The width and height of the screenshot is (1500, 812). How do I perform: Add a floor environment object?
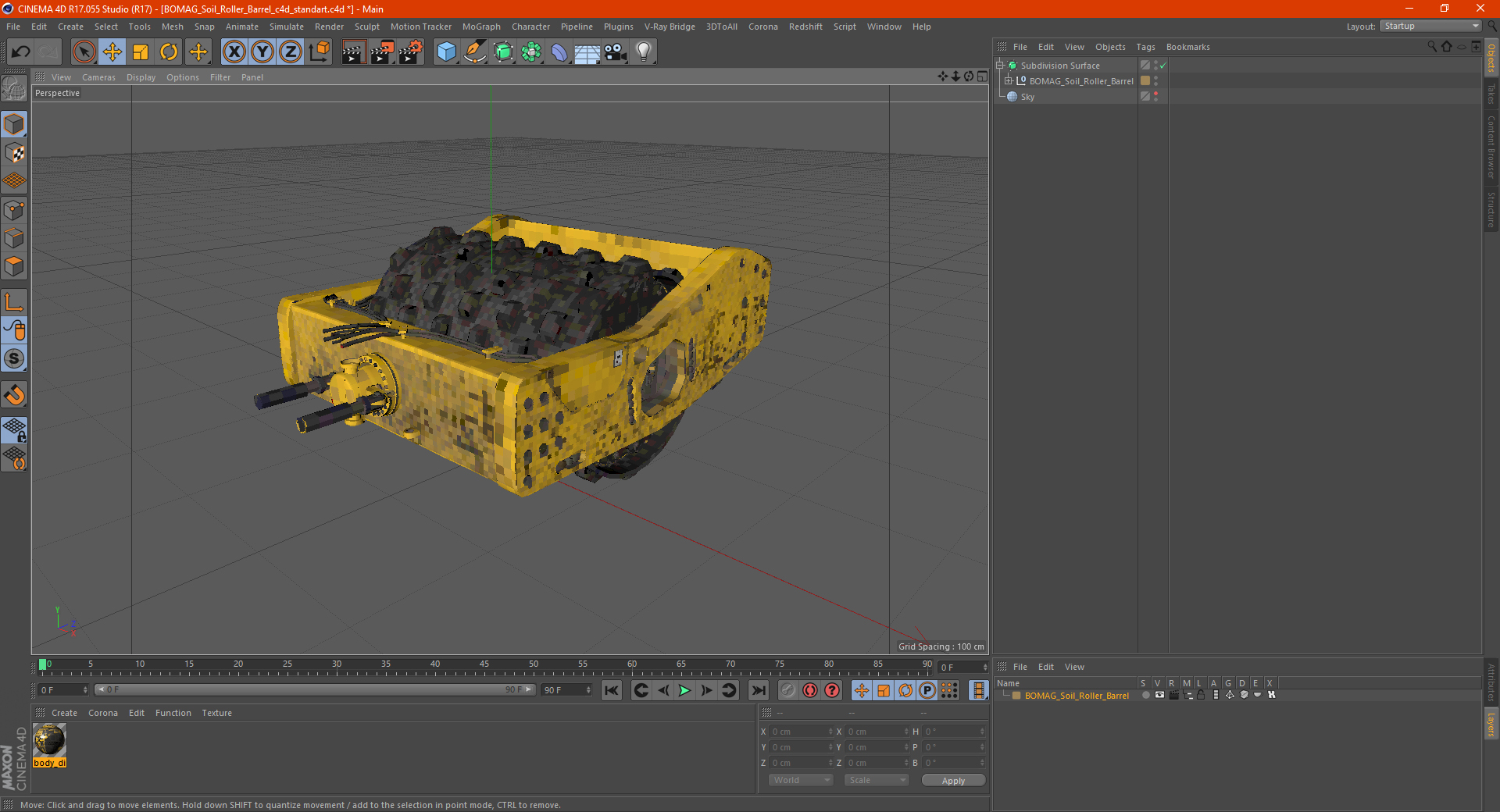(x=587, y=52)
